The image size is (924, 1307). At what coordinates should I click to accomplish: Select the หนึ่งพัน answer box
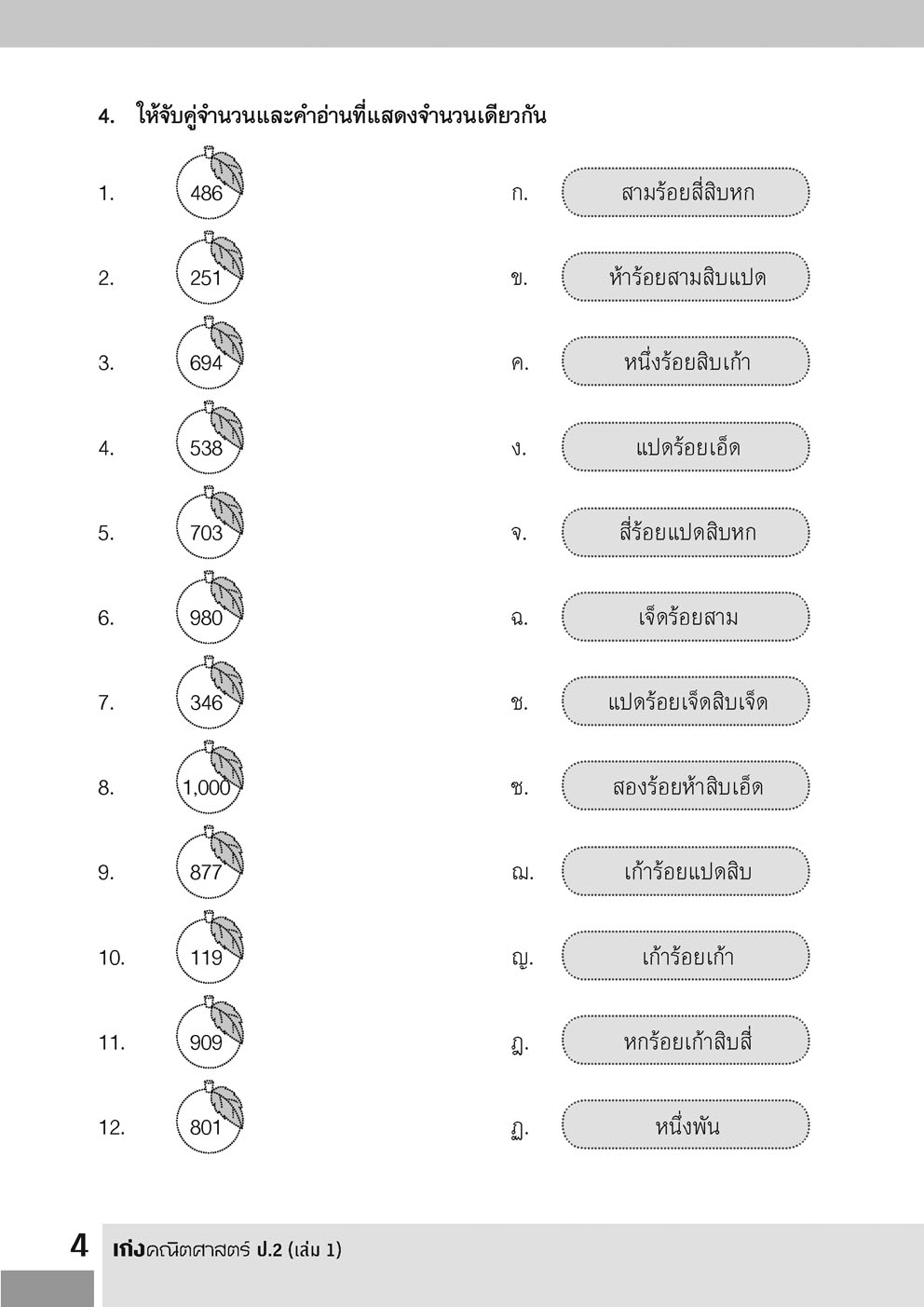[x=686, y=1125]
